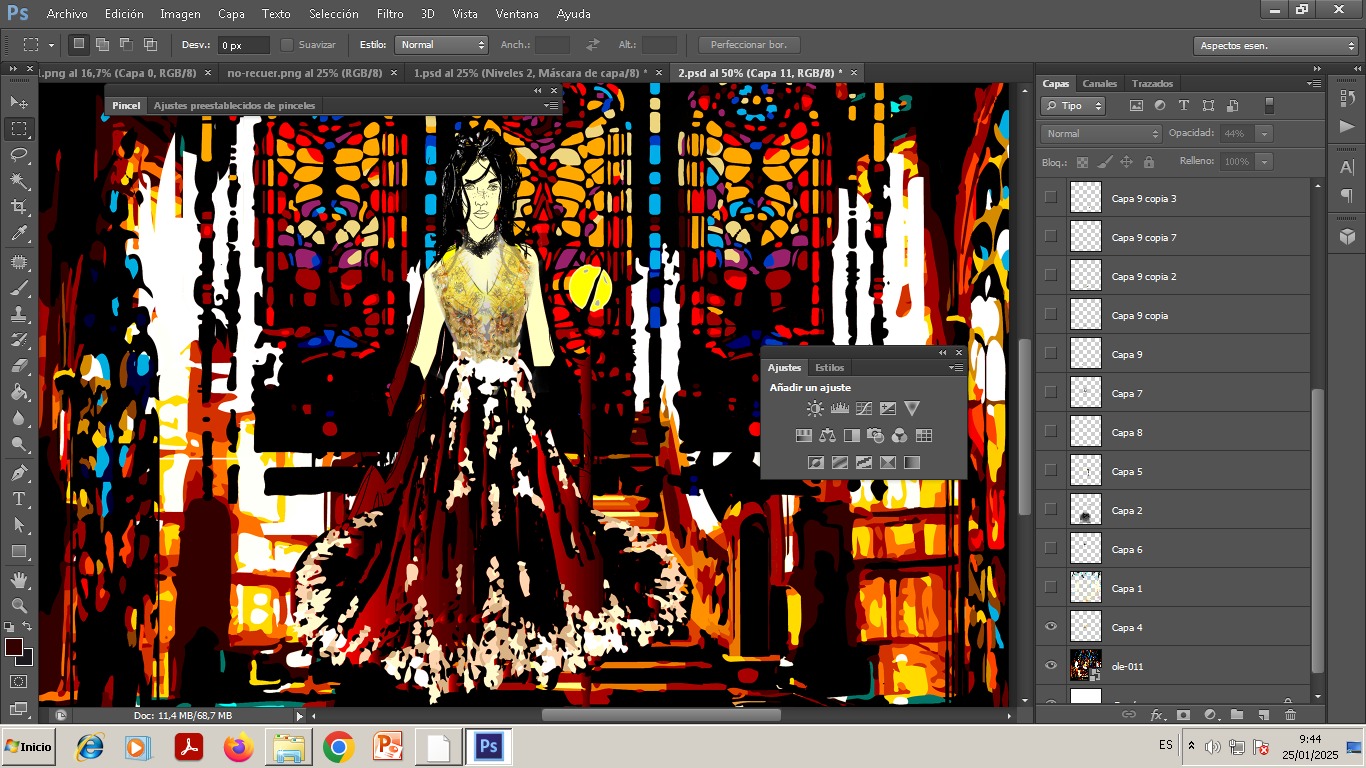Select the Hand tool
The width and height of the screenshot is (1366, 768).
point(19,579)
